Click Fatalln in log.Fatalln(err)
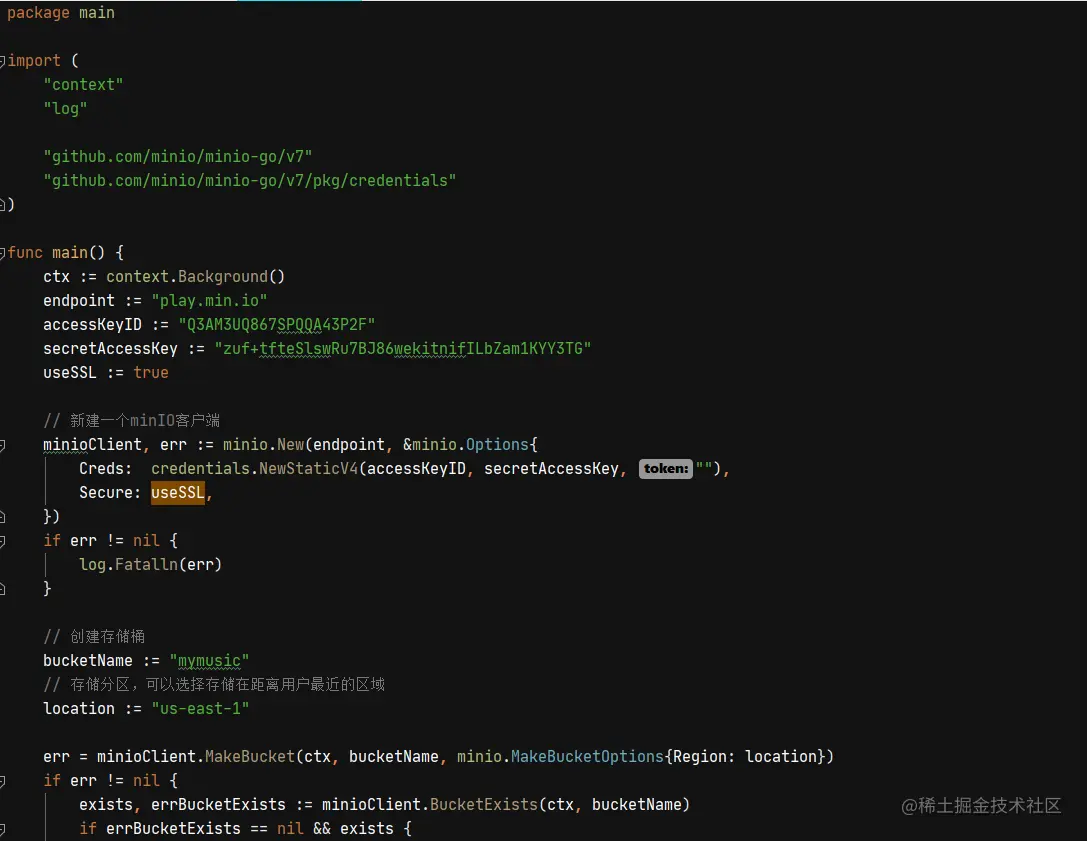 pos(146,565)
